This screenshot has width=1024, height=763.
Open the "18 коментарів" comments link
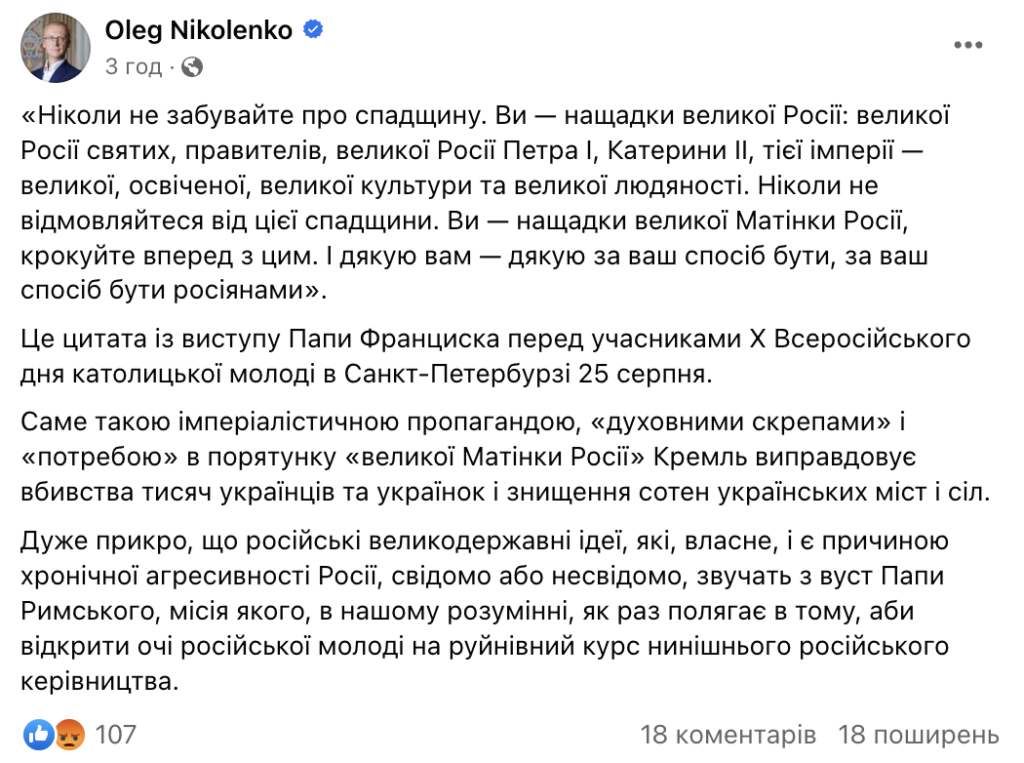pyautogui.click(x=728, y=735)
